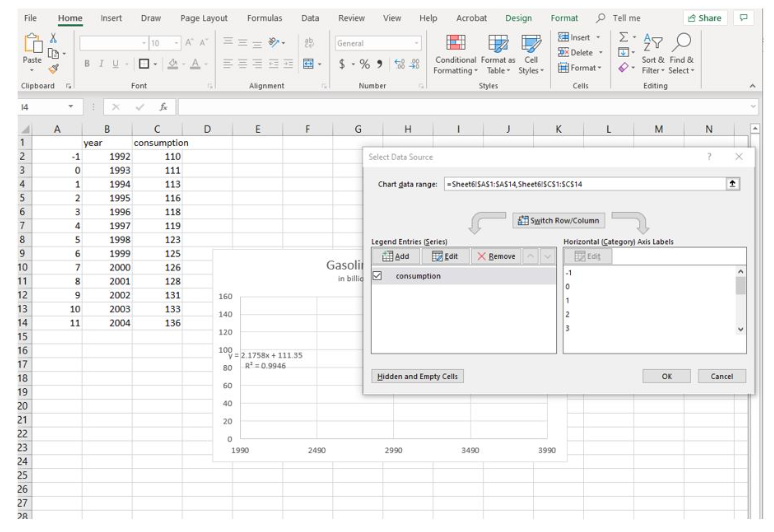
Task: Click the Tell me search box
Action: click(619, 18)
